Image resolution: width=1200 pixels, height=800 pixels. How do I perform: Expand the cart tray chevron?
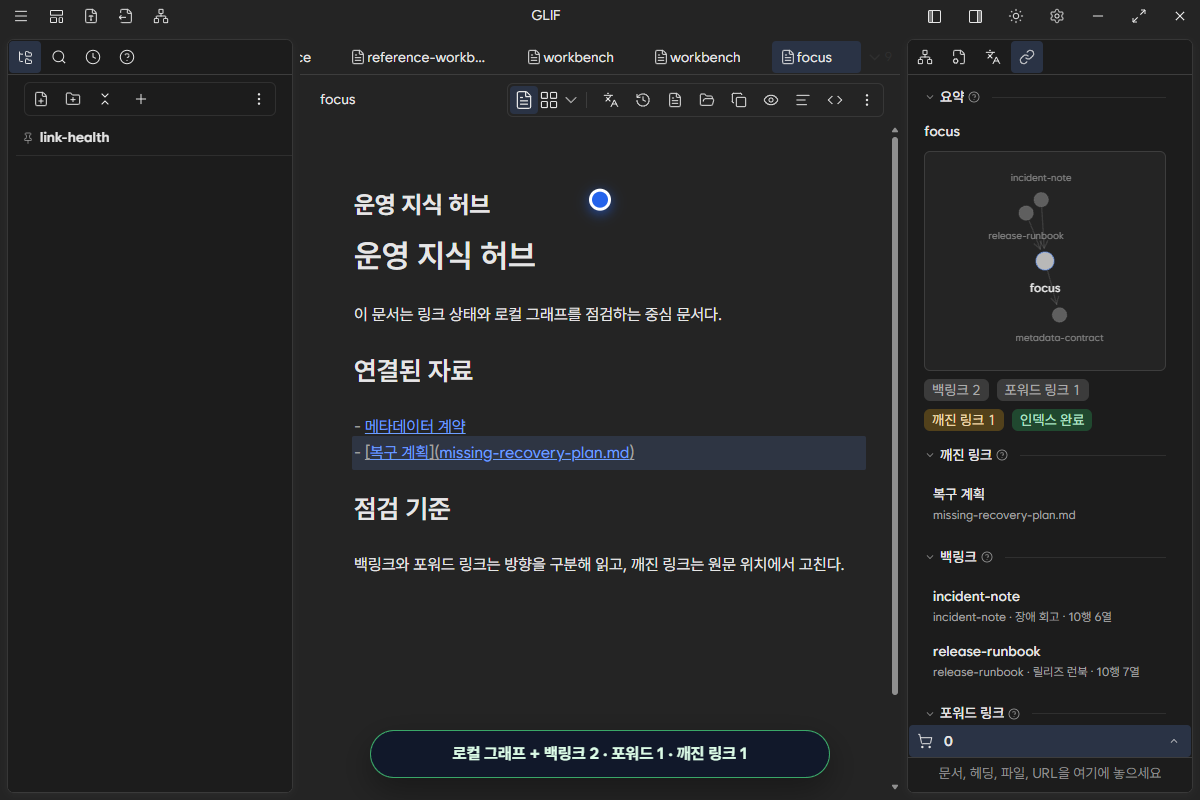tap(1173, 741)
